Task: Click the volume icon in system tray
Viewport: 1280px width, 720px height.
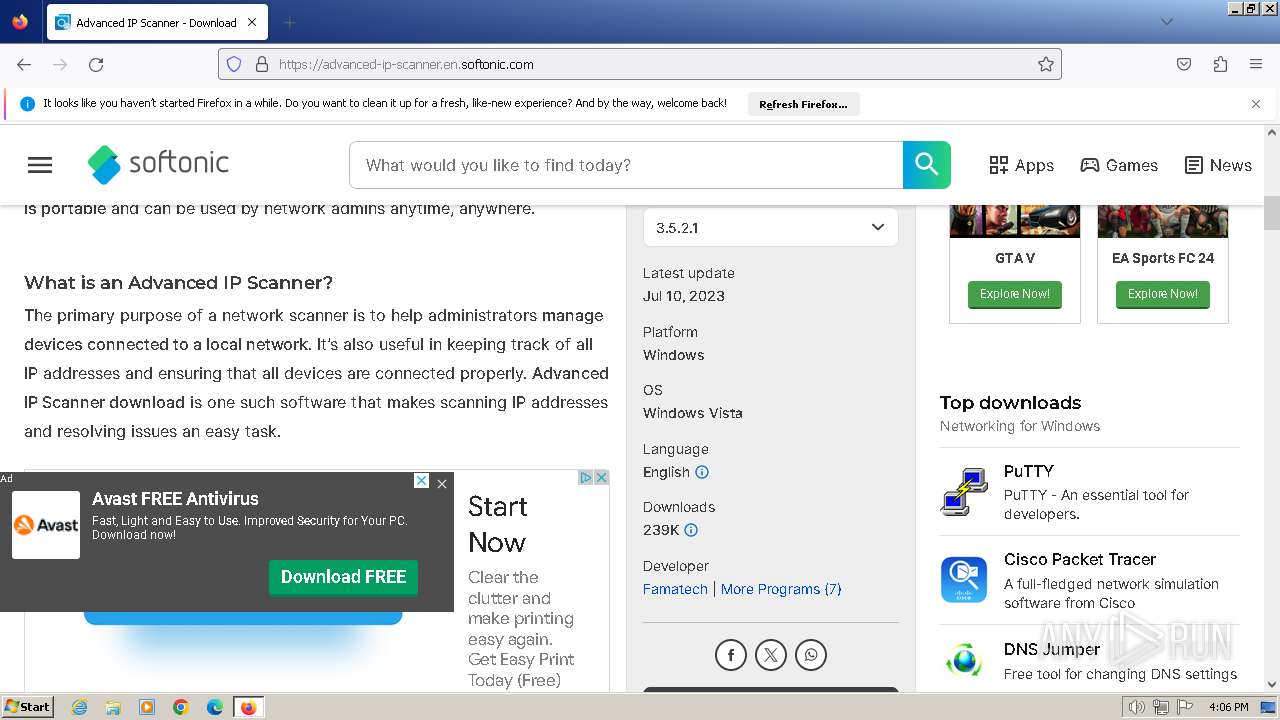Action: point(1136,707)
